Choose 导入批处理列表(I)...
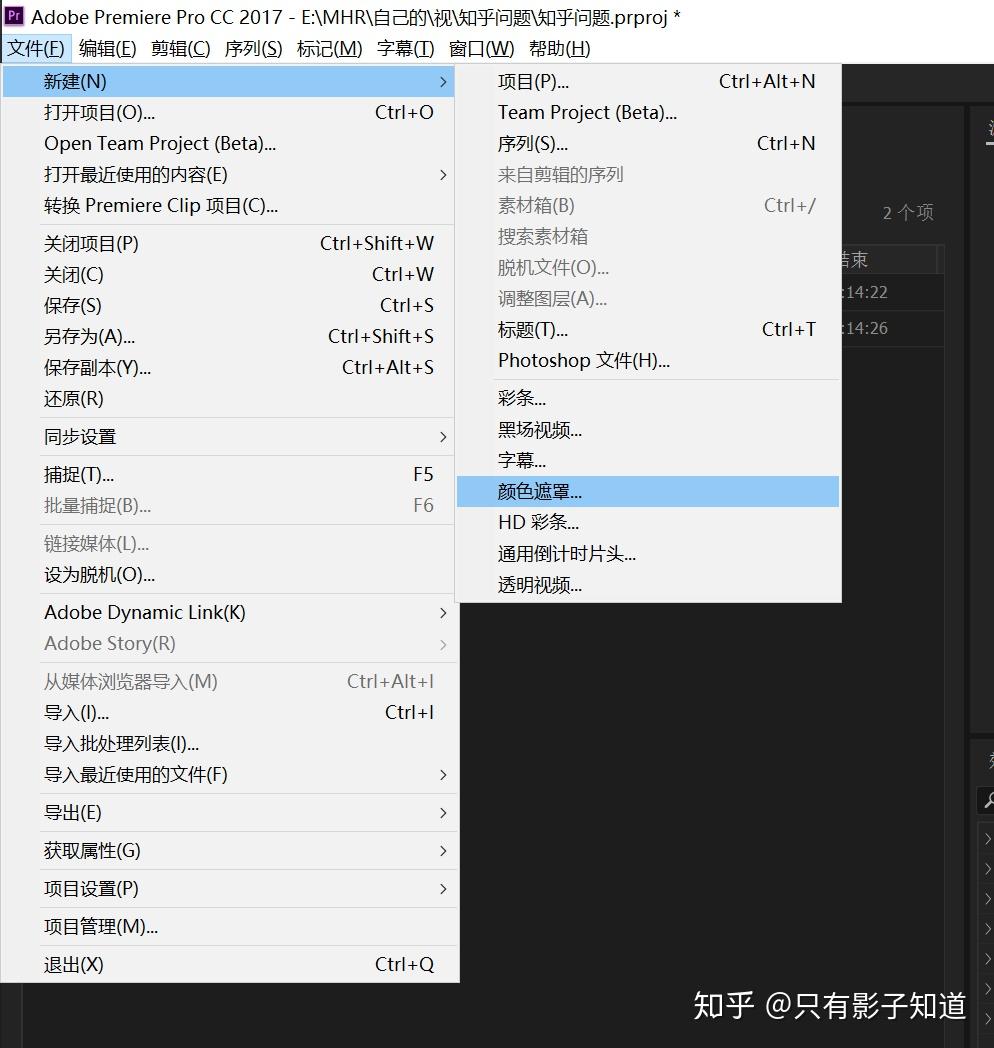The height and width of the screenshot is (1048, 994). pos(229,743)
